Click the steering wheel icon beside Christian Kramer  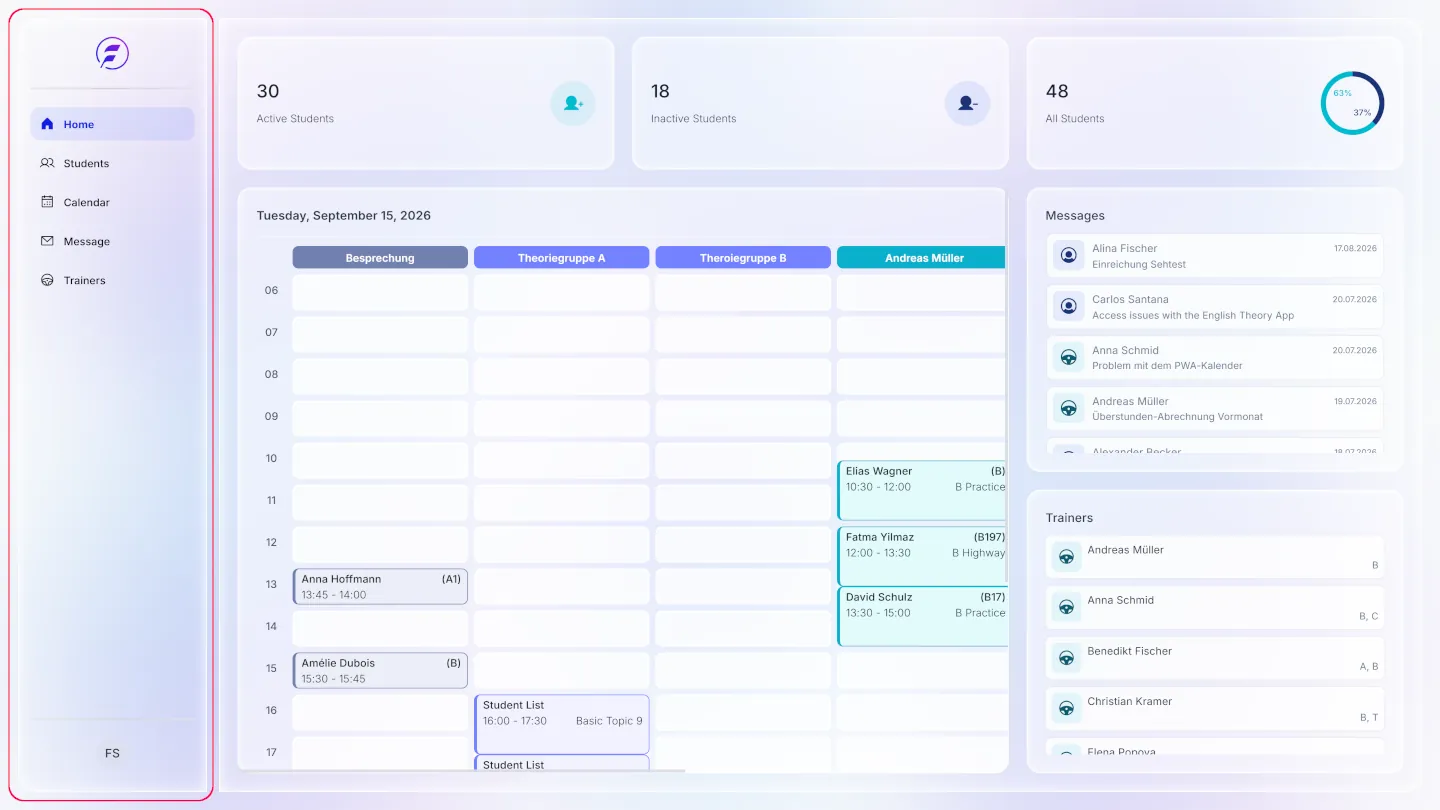(1067, 708)
